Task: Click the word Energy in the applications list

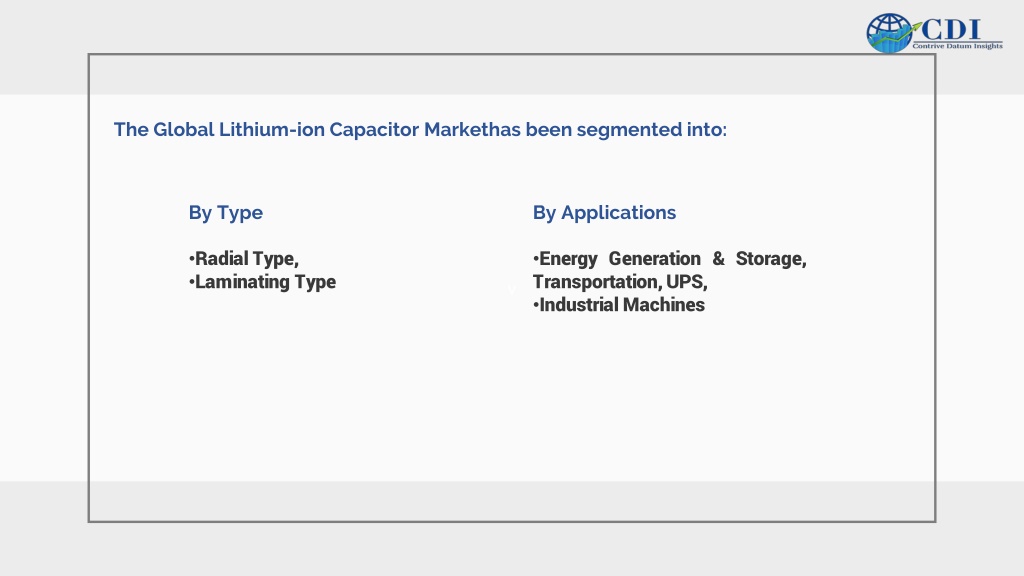Action: point(568,259)
